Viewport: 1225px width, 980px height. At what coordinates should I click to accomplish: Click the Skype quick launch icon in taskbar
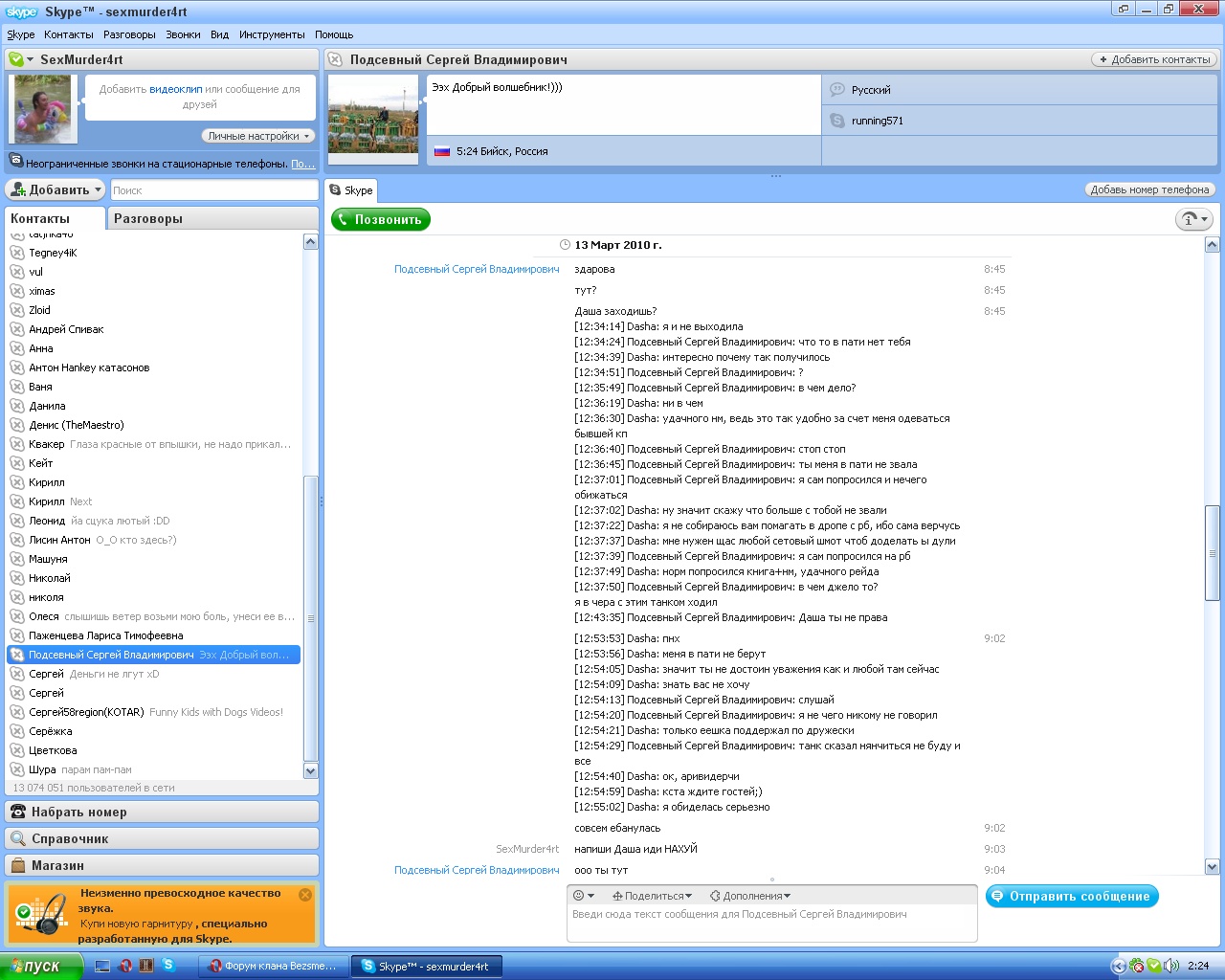tap(168, 966)
